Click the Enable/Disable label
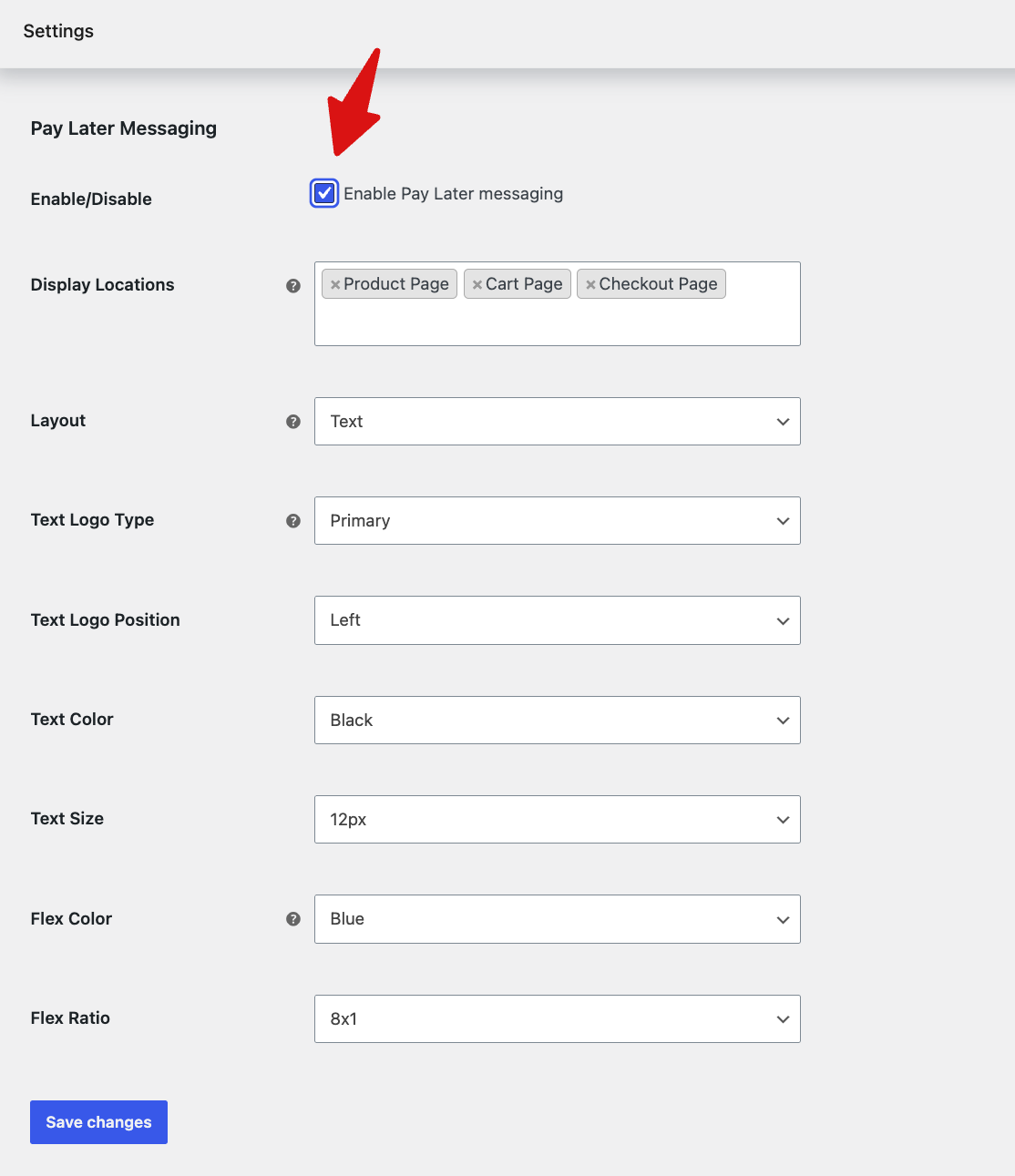 (91, 199)
